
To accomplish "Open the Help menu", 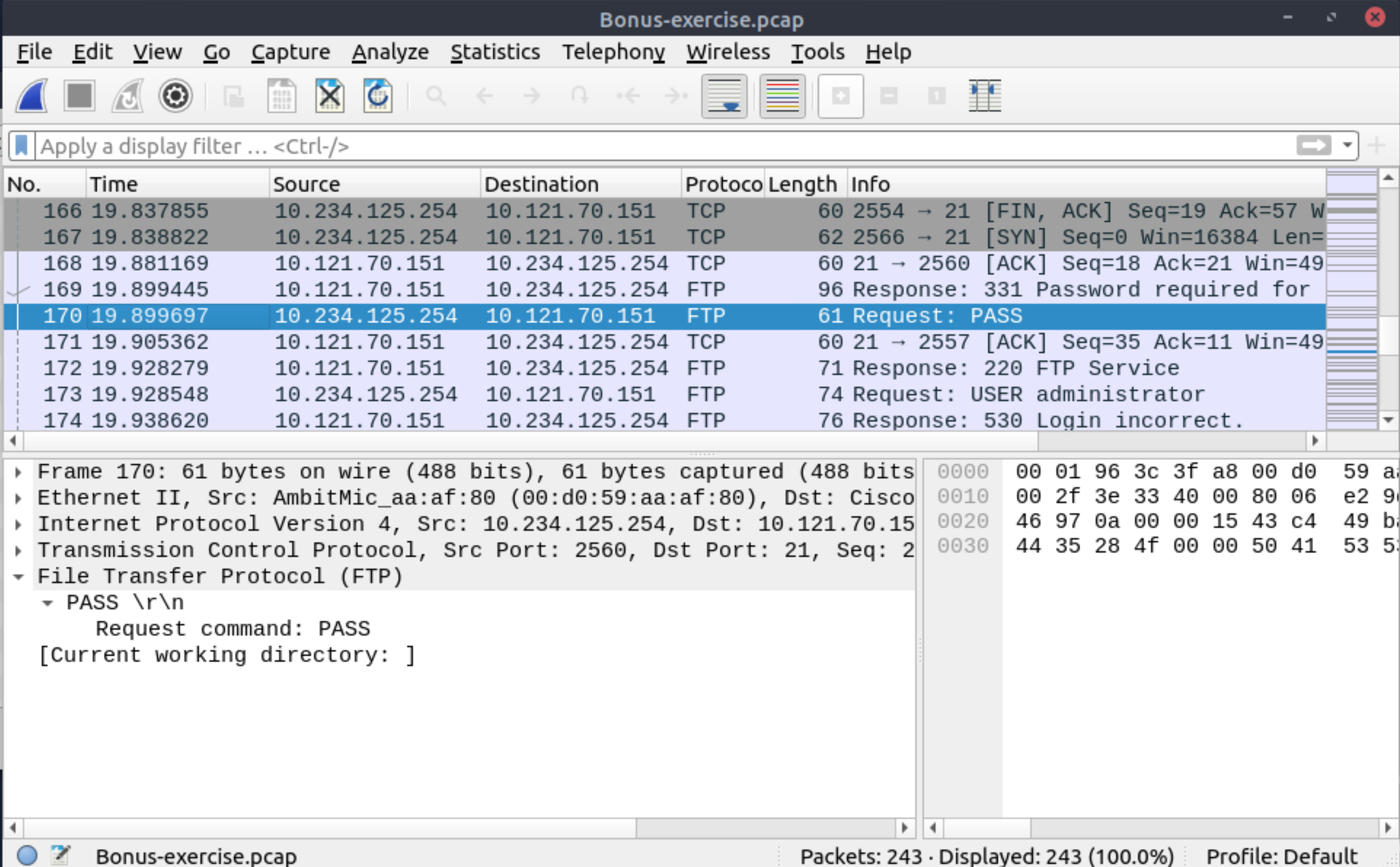I will click(889, 52).
